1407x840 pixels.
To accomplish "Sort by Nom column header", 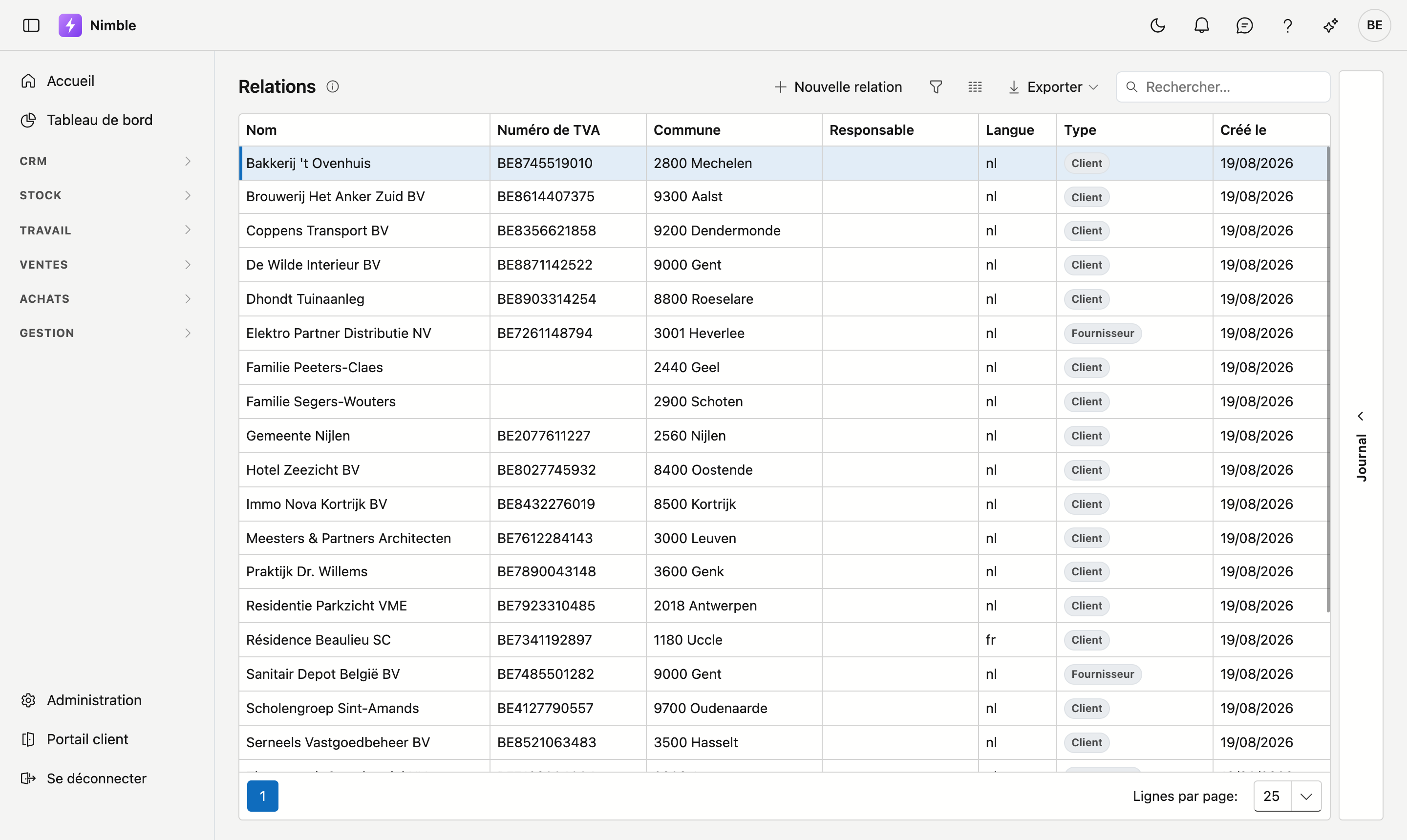I will 364,129.
